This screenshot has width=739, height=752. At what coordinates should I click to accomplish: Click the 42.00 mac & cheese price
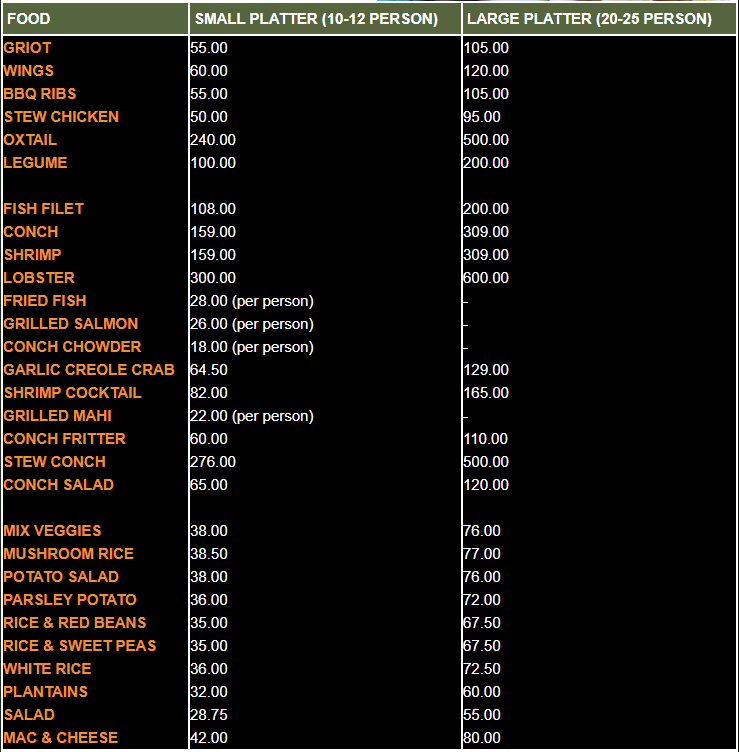(x=209, y=738)
